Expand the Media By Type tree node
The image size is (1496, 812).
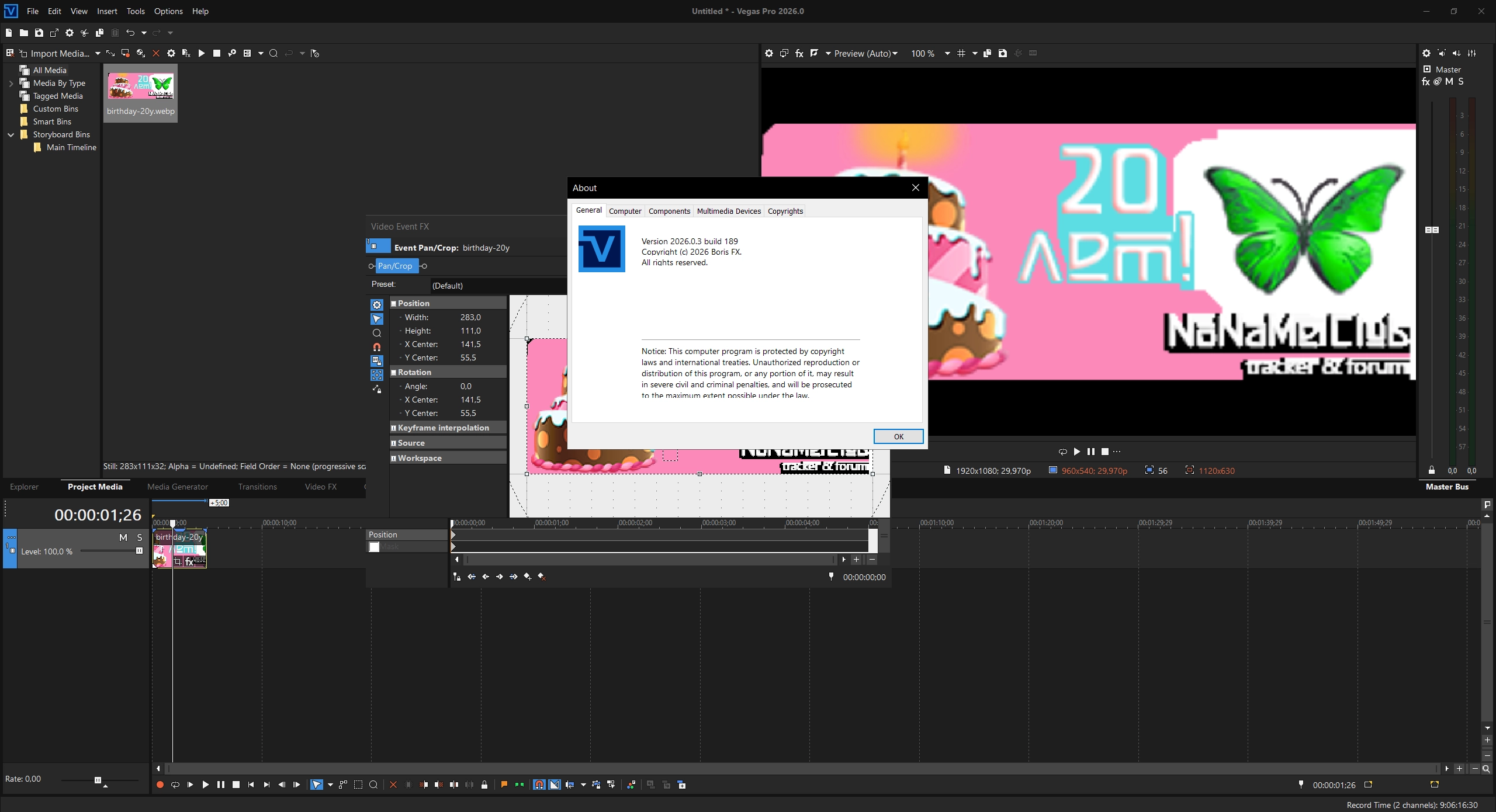[x=11, y=83]
